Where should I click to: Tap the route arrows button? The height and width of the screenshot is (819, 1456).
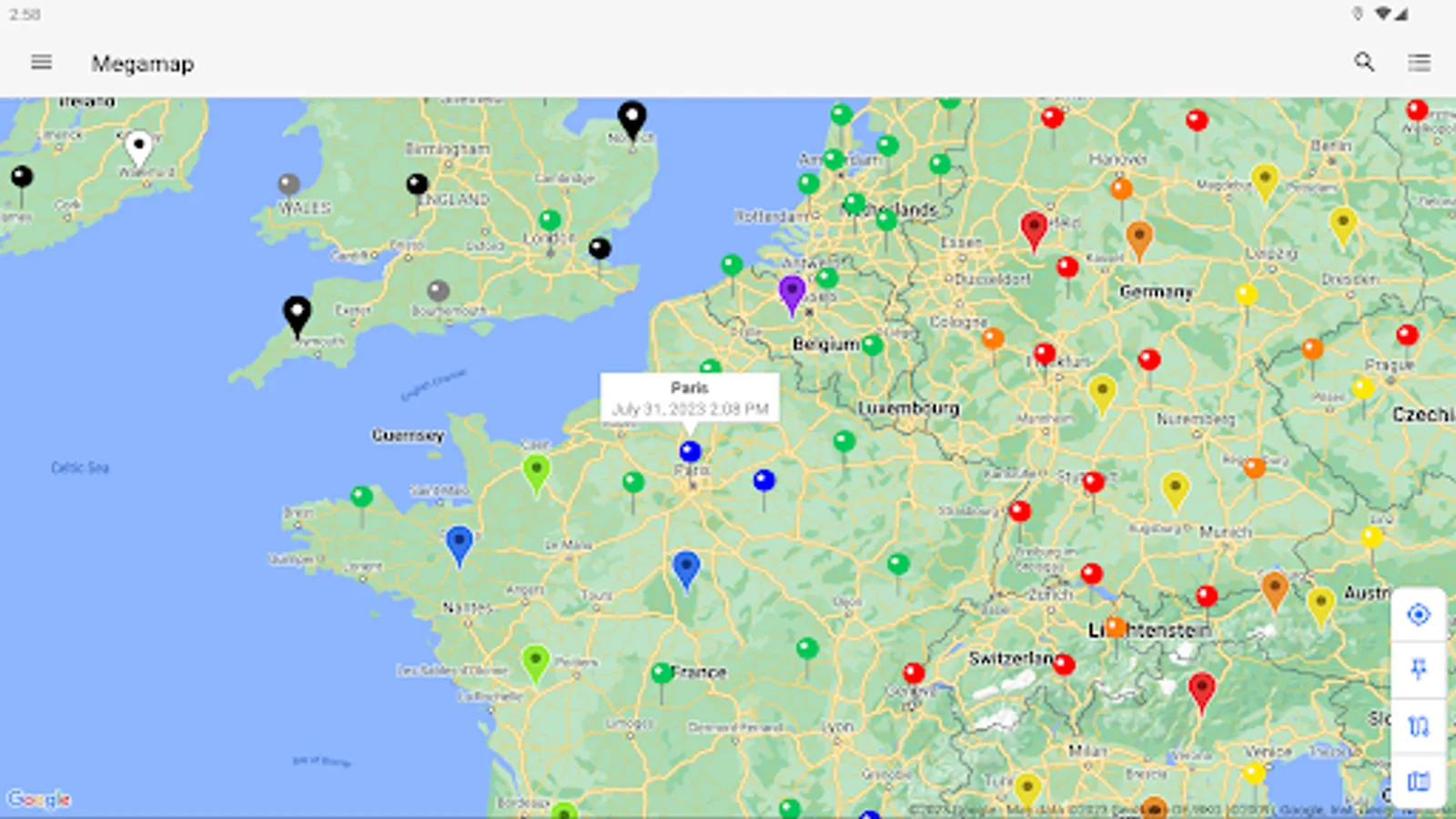tap(1419, 726)
